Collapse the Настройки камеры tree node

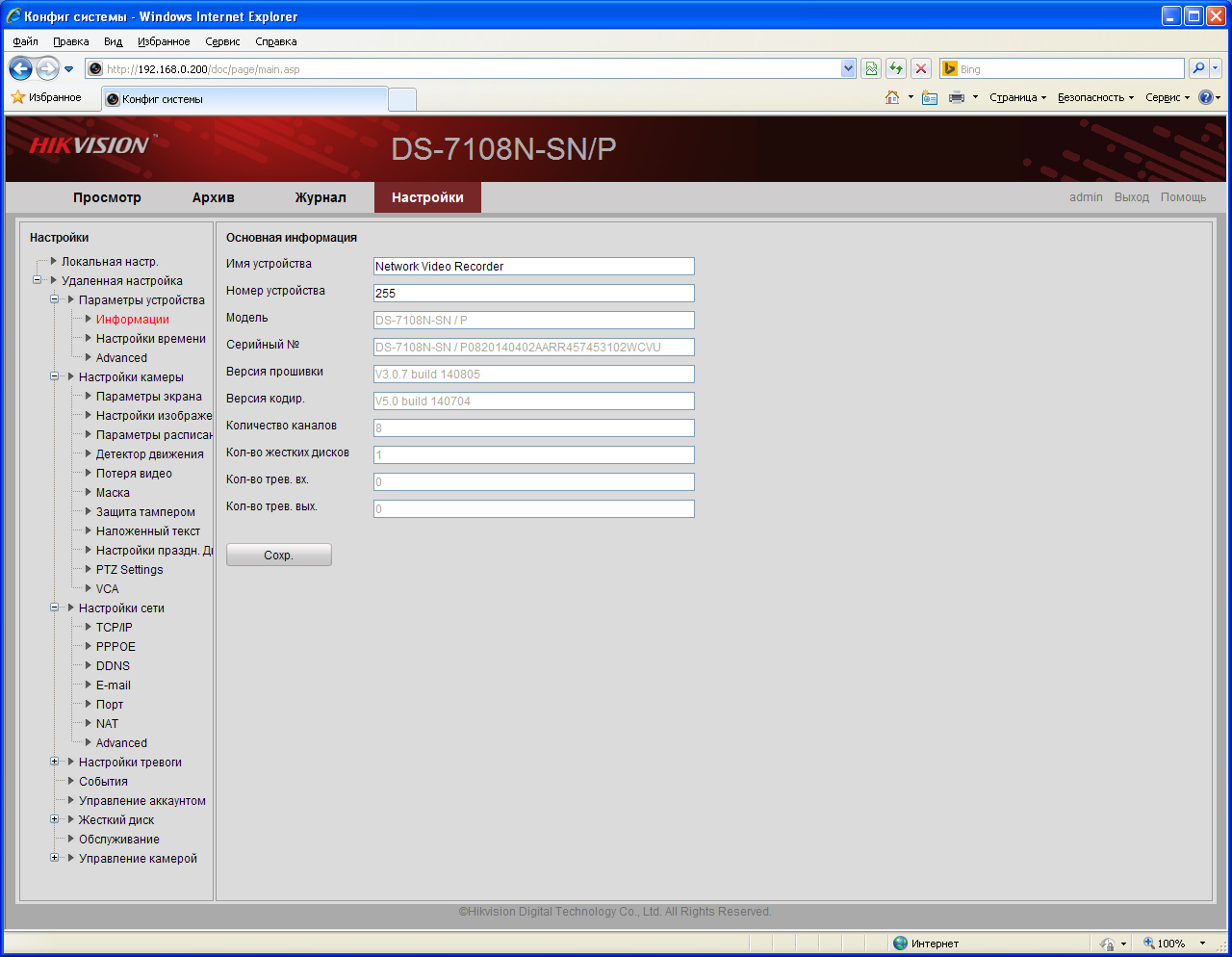[x=54, y=376]
